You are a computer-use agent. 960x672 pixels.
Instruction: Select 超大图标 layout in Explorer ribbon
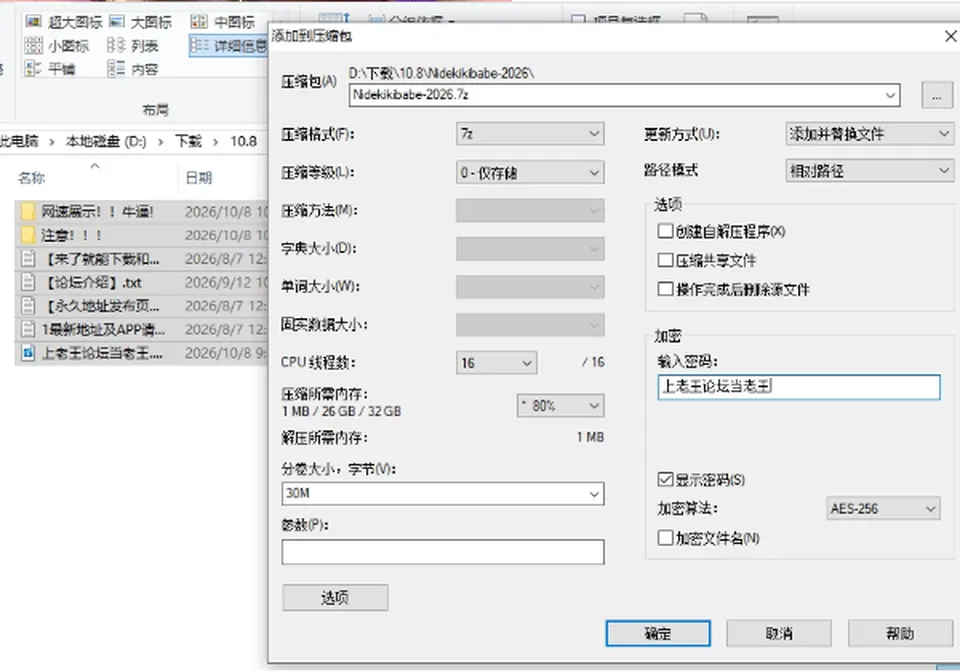[x=64, y=22]
